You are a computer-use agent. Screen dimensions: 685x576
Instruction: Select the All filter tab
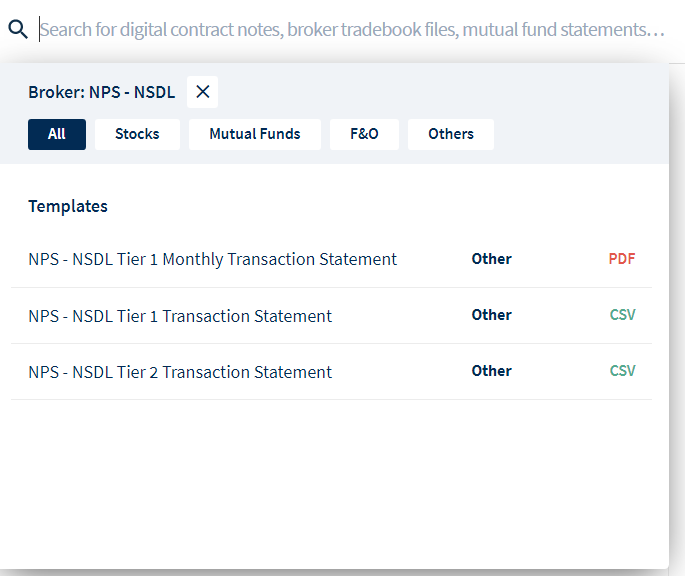(x=57, y=134)
